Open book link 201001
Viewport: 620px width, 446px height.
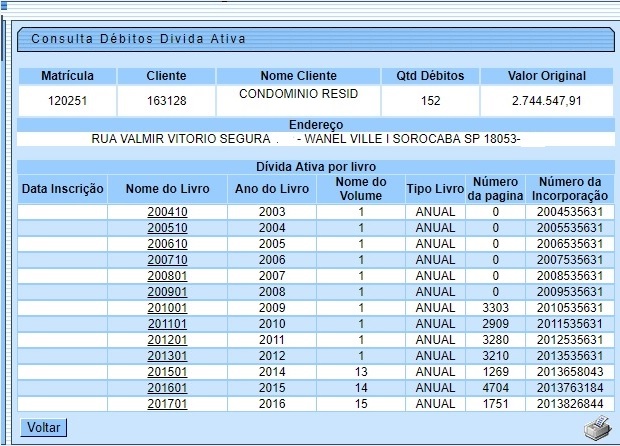[x=167, y=308]
